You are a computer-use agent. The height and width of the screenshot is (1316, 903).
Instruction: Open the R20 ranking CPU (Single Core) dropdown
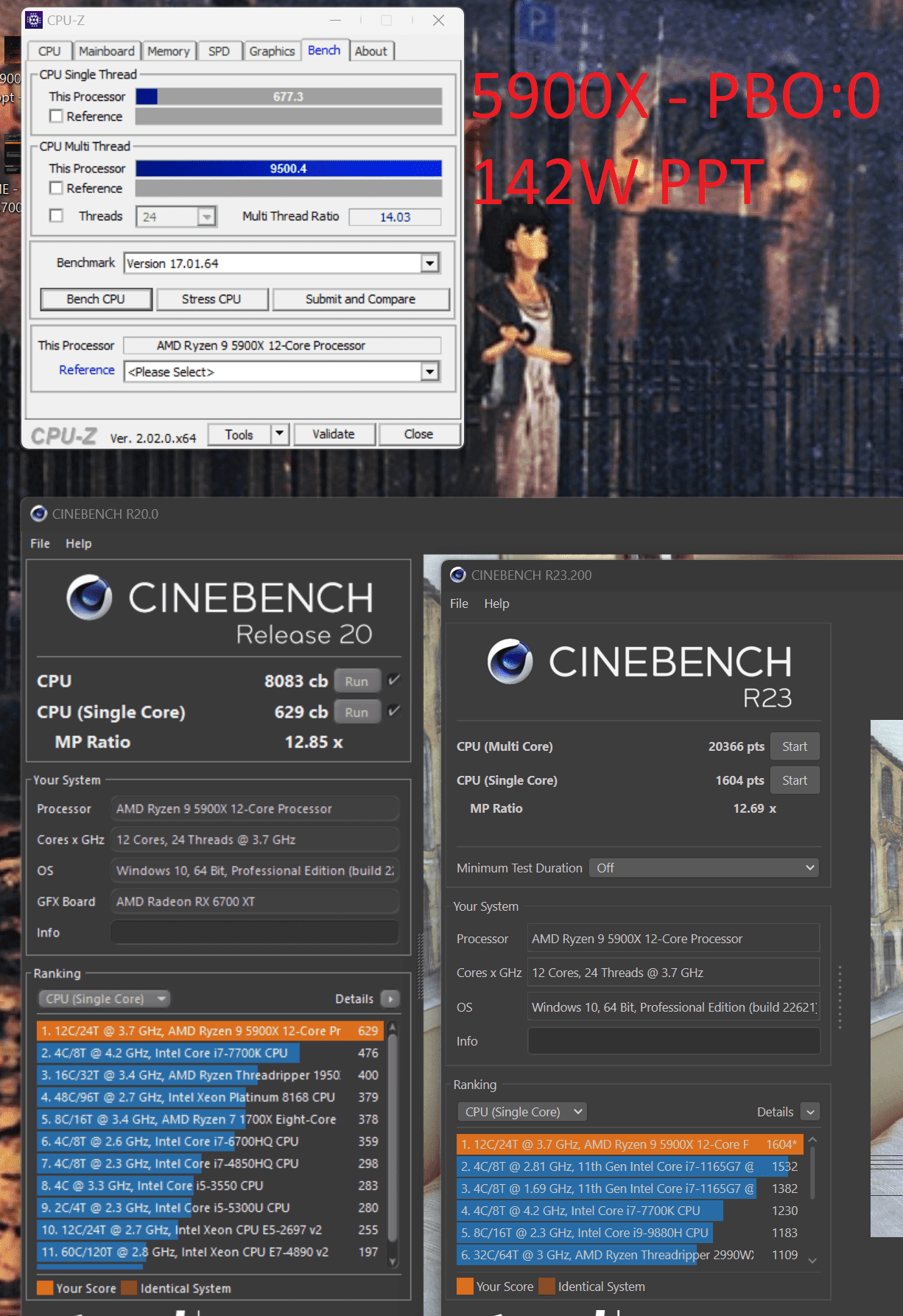coord(105,998)
